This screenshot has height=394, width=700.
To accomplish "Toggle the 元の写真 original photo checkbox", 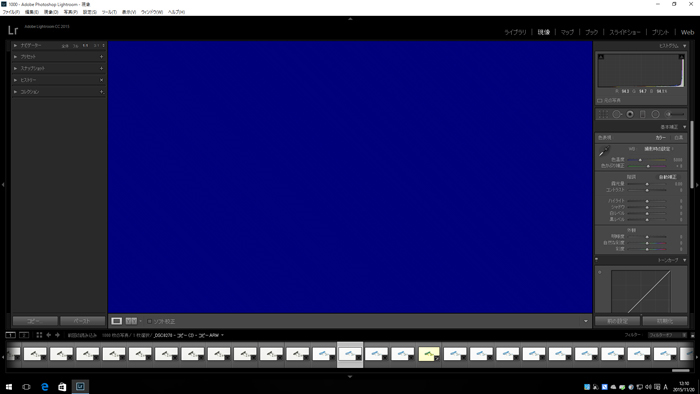I will click(600, 100).
